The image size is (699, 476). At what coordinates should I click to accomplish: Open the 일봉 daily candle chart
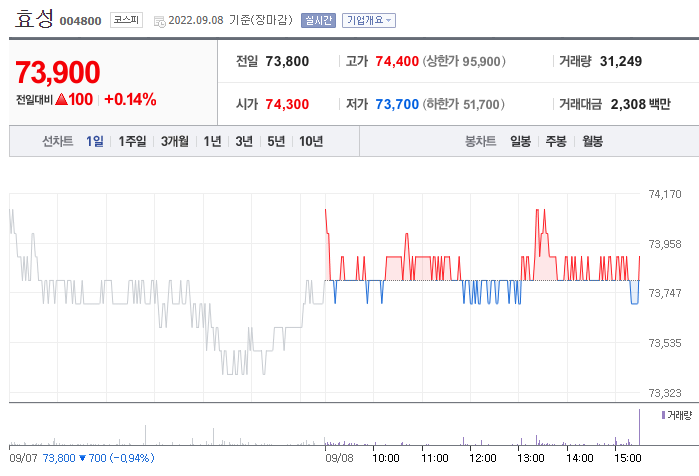pos(520,141)
